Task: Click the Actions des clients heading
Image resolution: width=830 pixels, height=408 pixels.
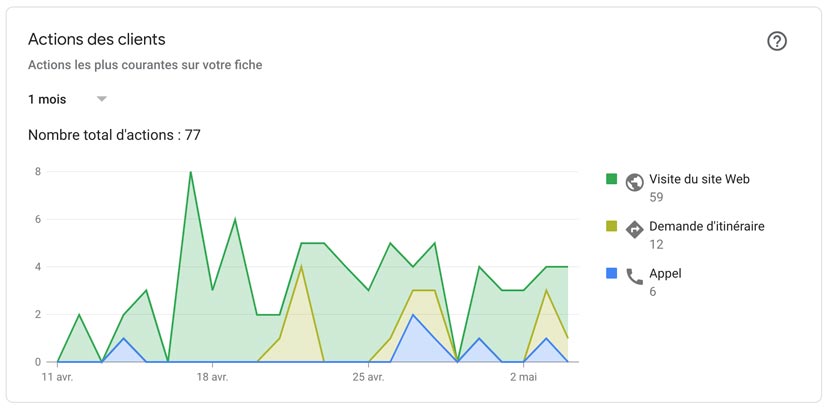Action: click(96, 39)
